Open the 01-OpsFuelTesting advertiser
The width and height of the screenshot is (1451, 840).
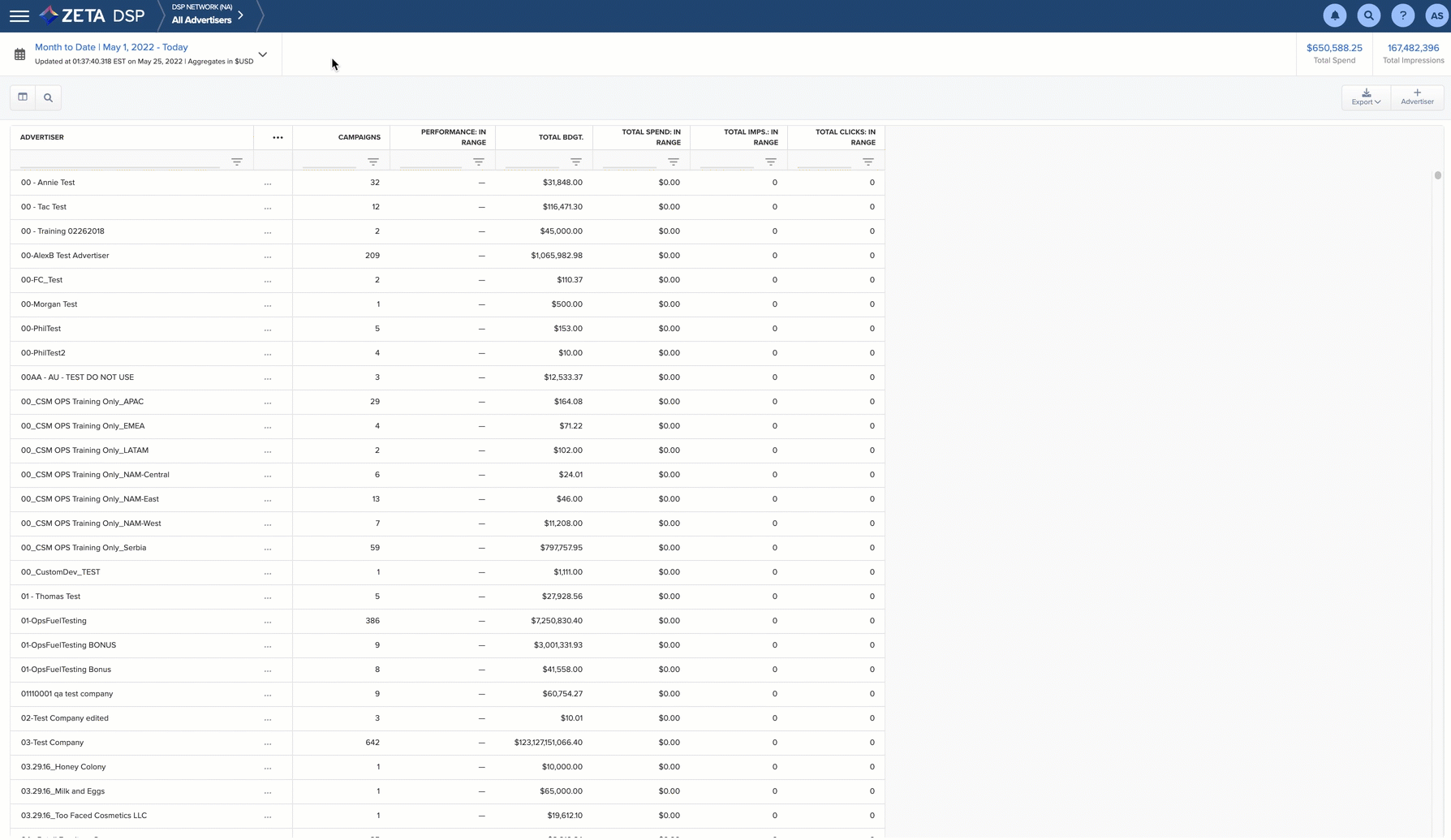(x=54, y=621)
